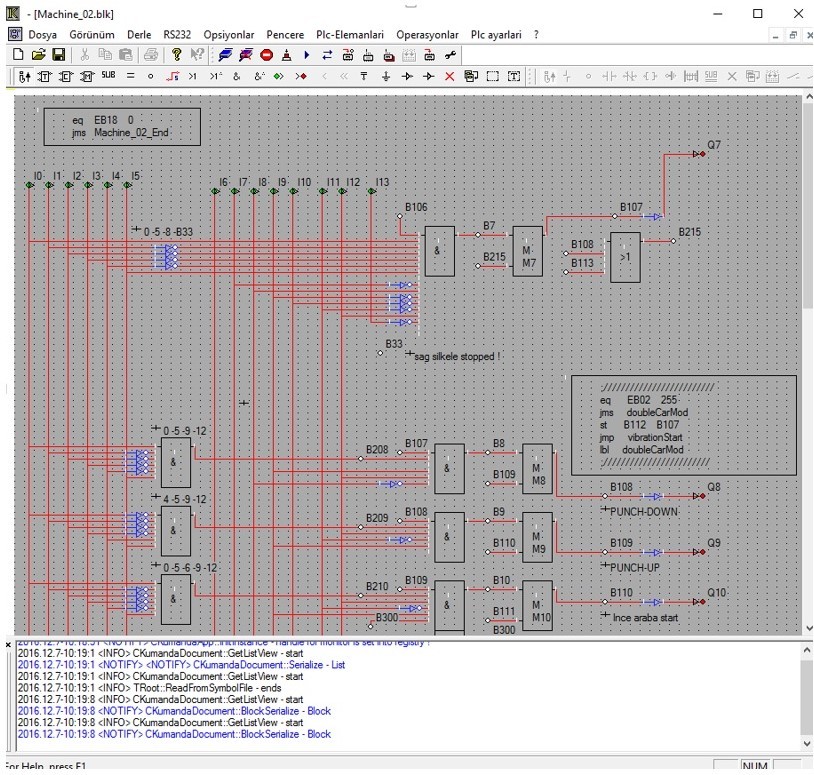Click the download-to-PLC stamp icon
The height and width of the screenshot is (775, 814).
[287, 55]
